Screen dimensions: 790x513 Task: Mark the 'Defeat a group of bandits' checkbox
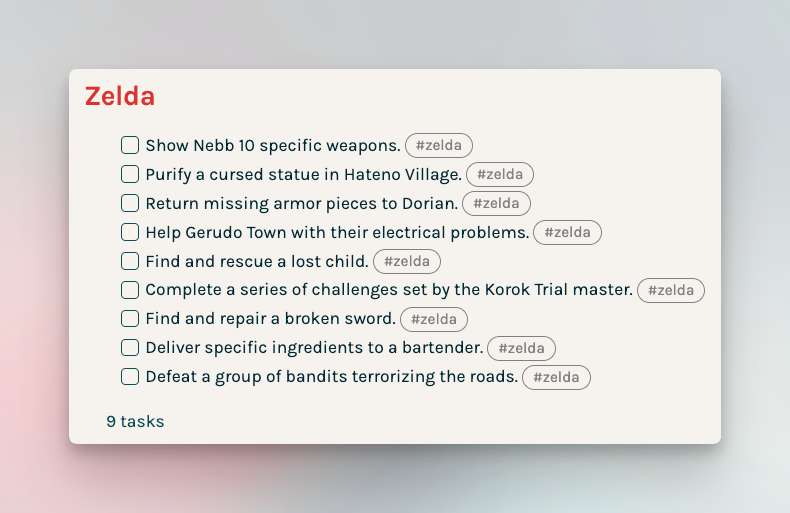click(130, 377)
